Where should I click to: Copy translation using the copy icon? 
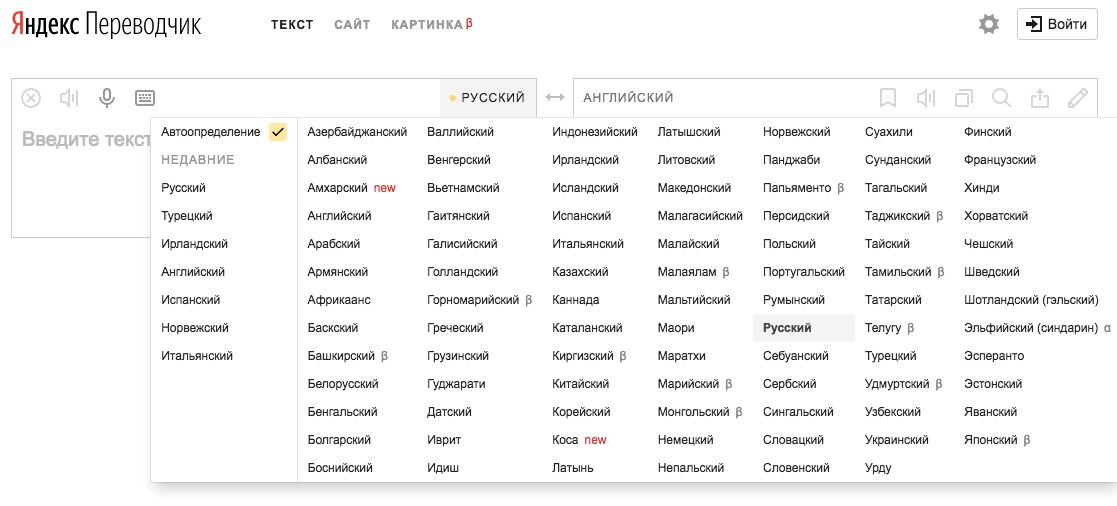[964, 98]
